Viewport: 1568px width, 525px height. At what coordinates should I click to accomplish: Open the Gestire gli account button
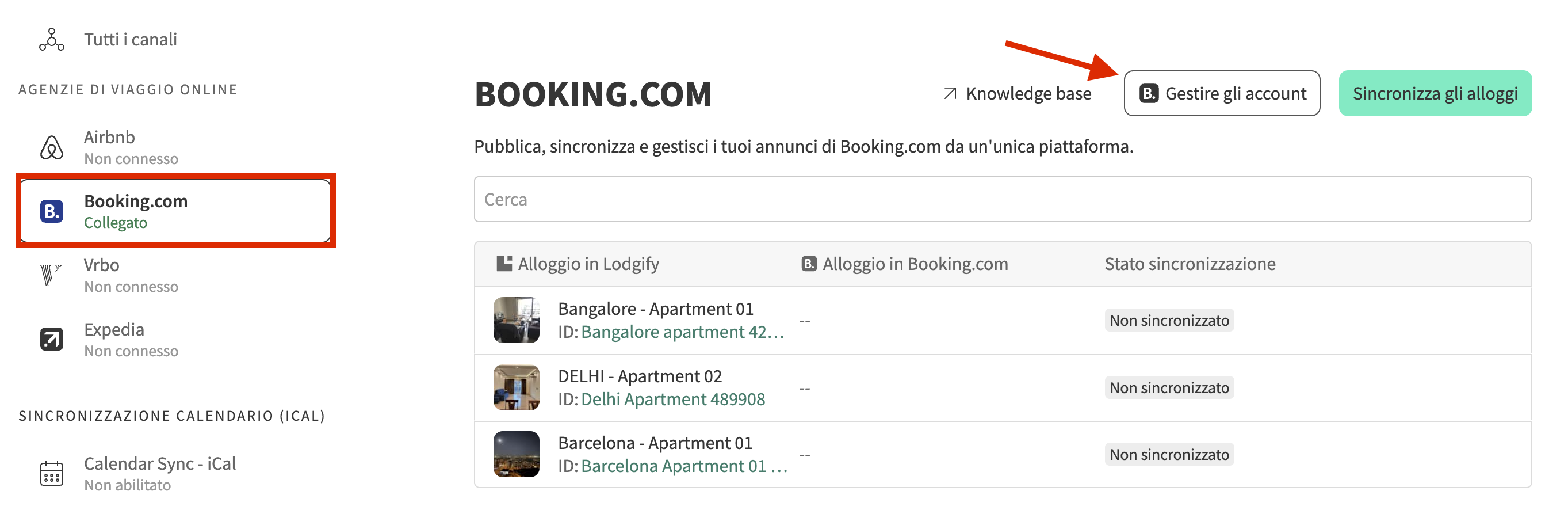[x=1222, y=94]
